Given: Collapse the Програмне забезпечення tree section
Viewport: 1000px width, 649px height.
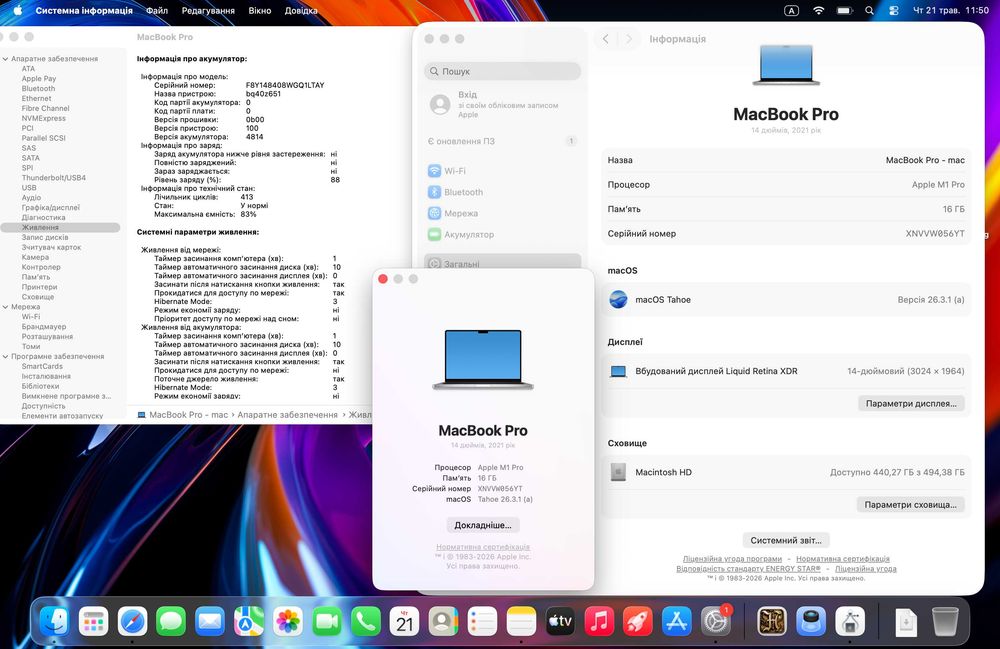Looking at the screenshot, I should 6,356.
